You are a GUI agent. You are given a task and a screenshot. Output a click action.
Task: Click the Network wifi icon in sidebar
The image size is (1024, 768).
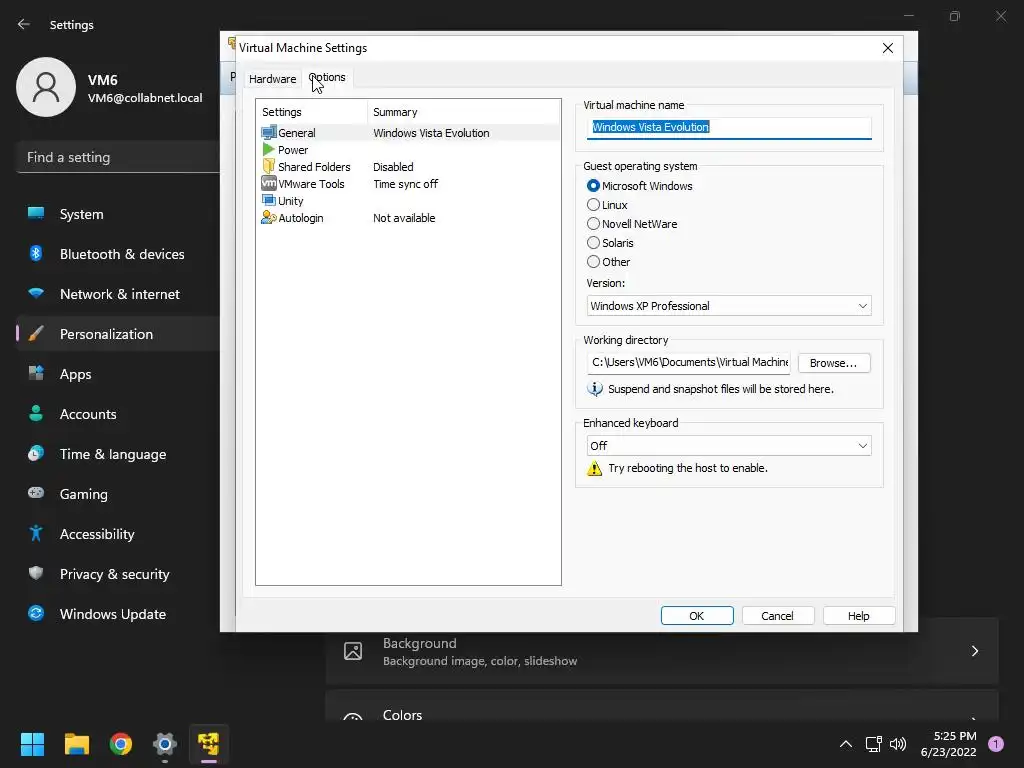[36, 293]
